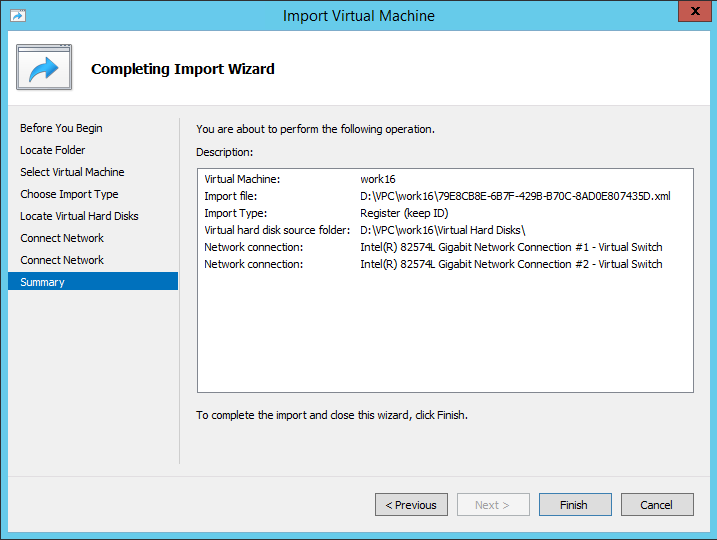
Task: Cancel the import wizard
Action: tap(657, 505)
